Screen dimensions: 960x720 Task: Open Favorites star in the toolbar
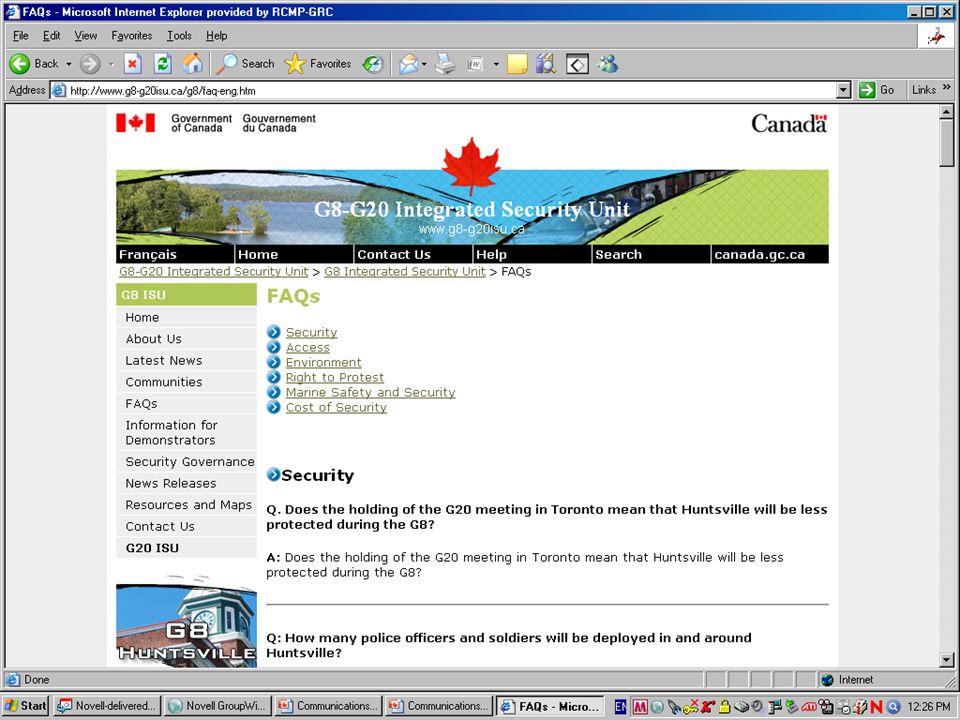click(295, 64)
